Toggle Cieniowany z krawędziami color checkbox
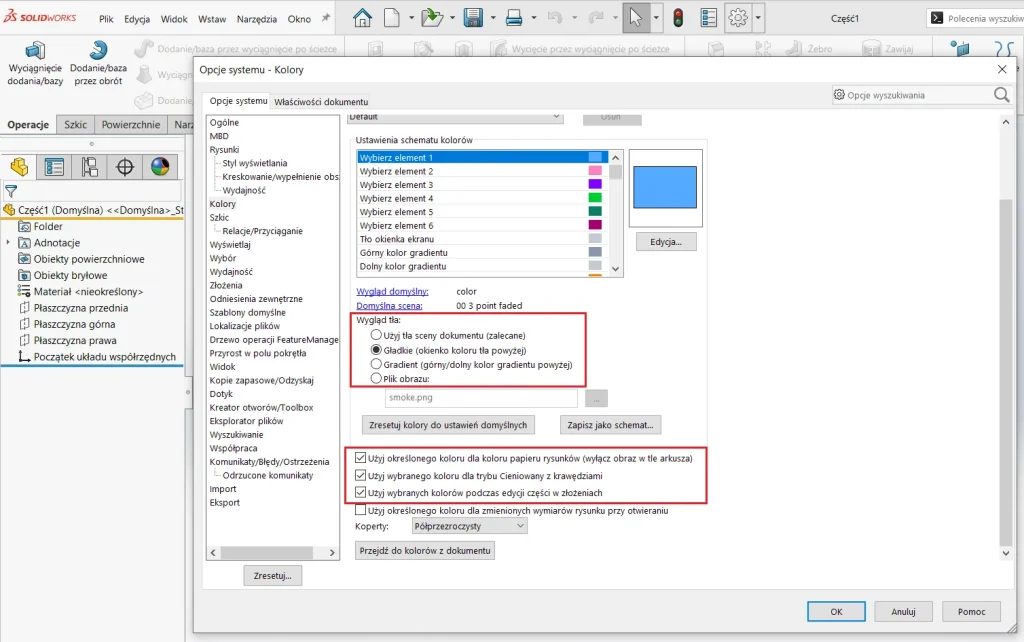This screenshot has width=1024, height=642. [360, 475]
